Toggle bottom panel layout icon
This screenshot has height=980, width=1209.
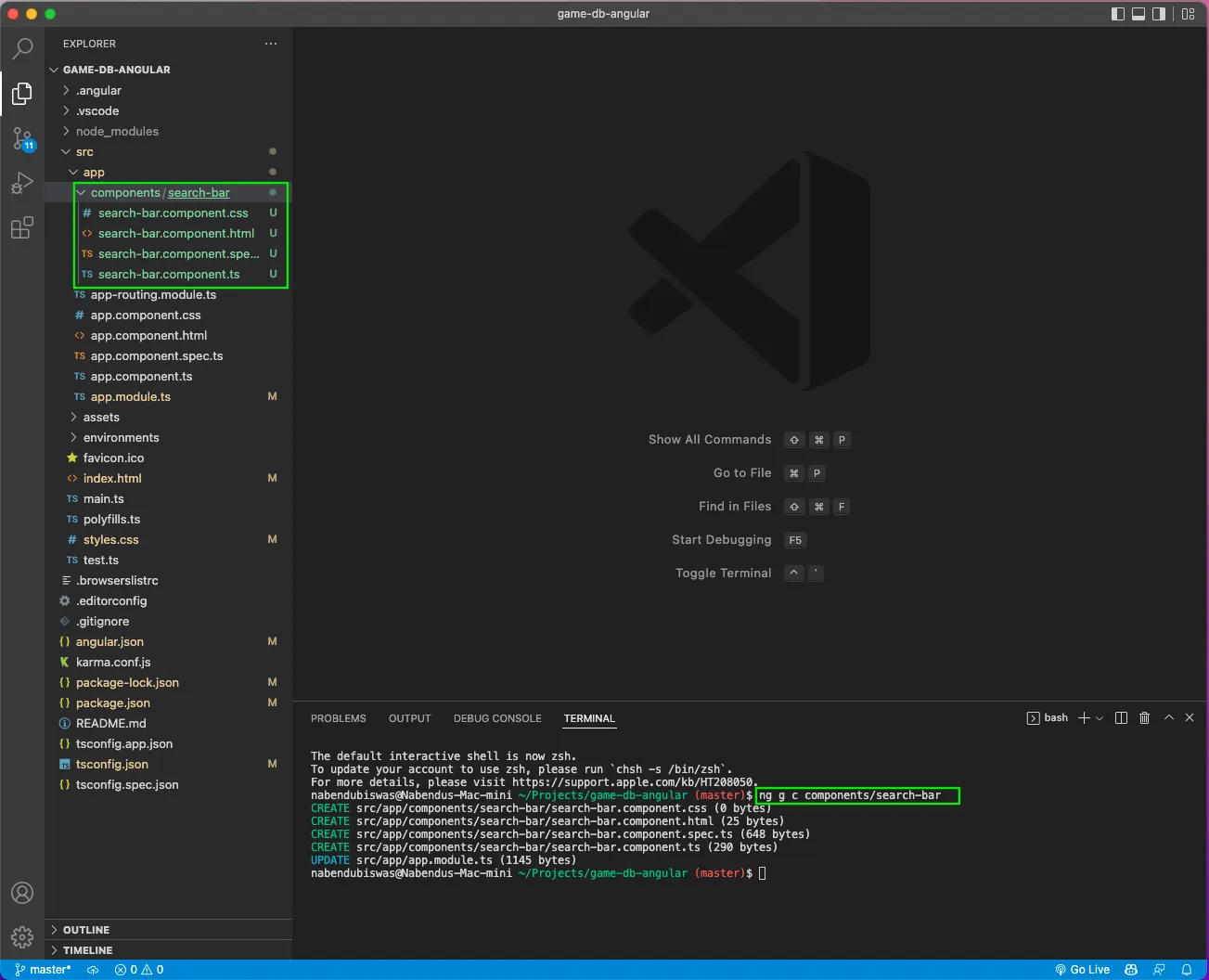click(1138, 14)
